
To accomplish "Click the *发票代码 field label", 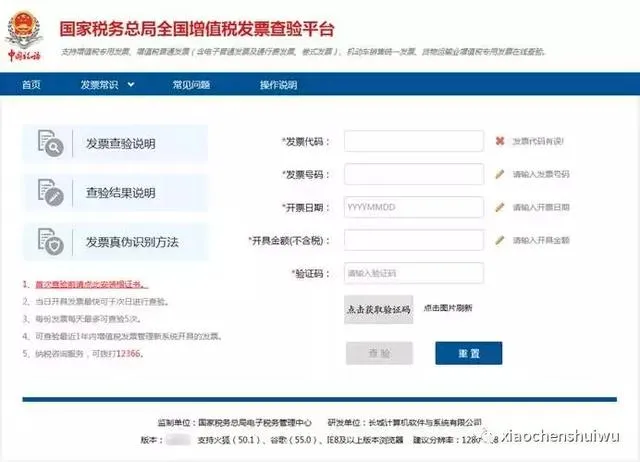I will point(306,142).
